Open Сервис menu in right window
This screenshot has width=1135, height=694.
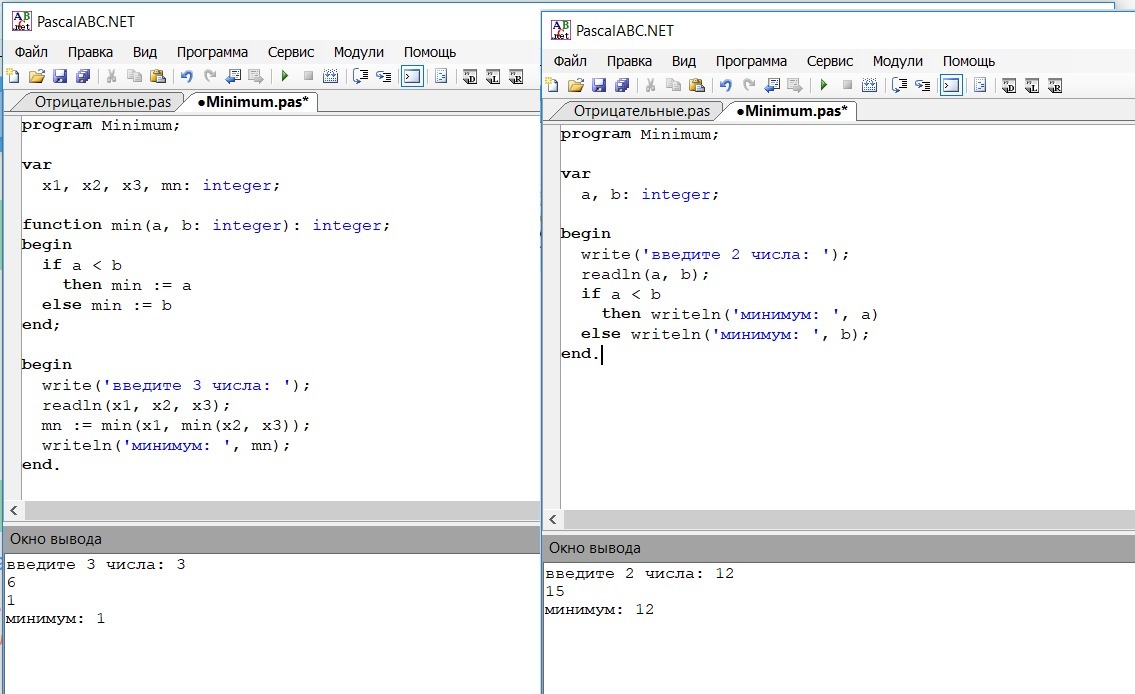point(830,62)
